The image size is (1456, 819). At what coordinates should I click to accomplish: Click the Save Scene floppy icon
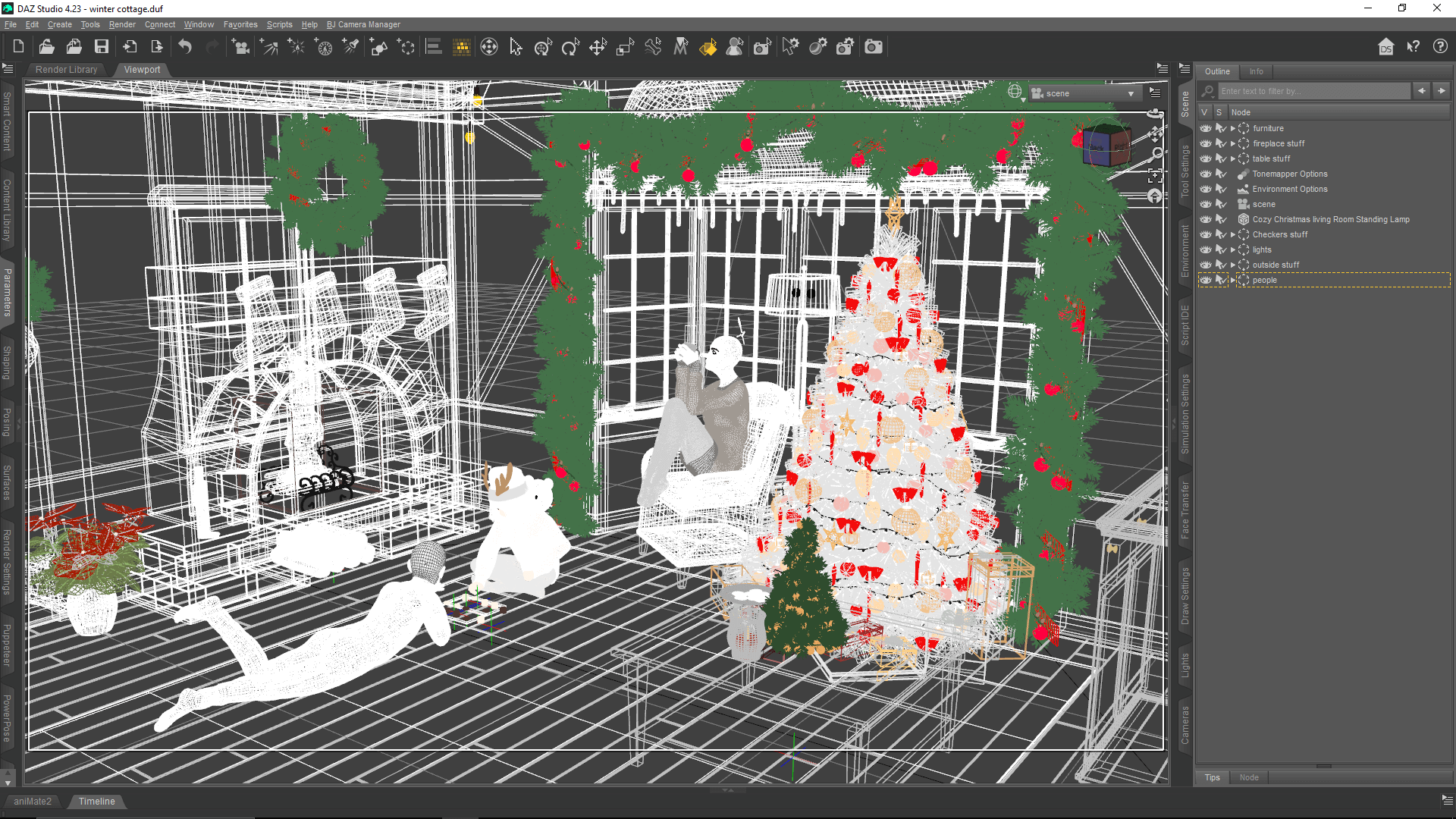tap(101, 47)
